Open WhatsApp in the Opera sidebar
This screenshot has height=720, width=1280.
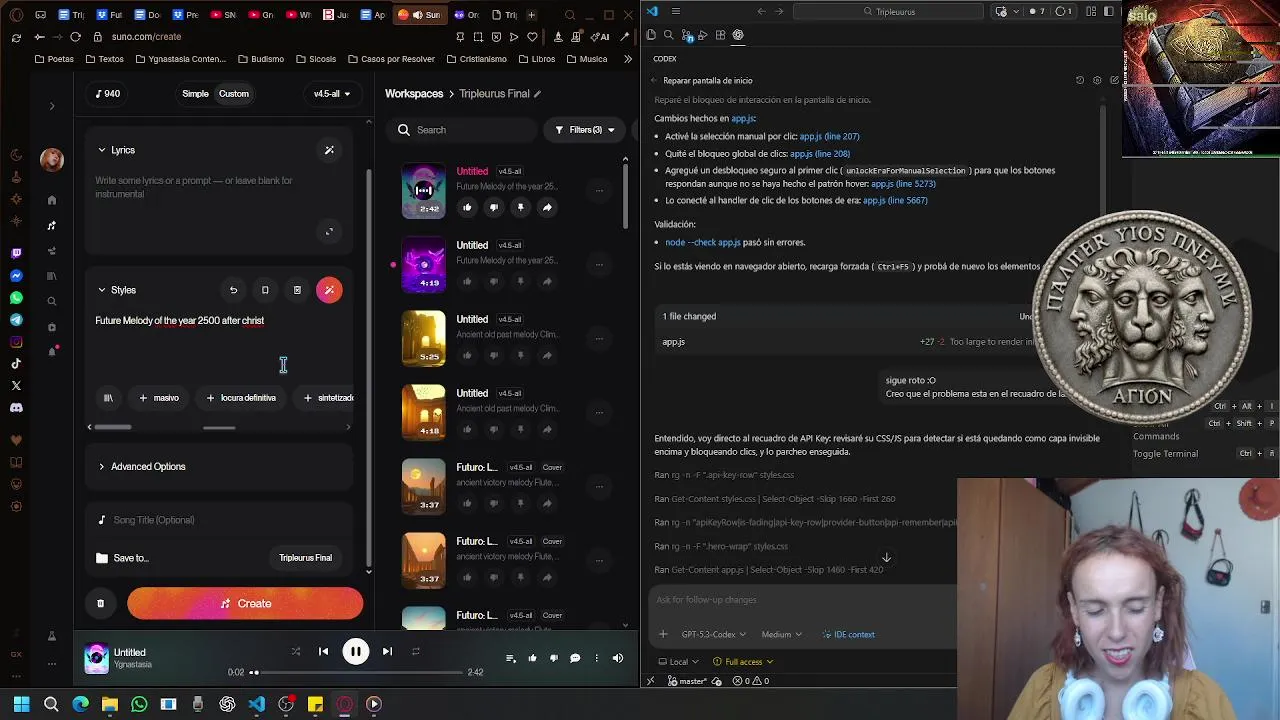(16, 298)
